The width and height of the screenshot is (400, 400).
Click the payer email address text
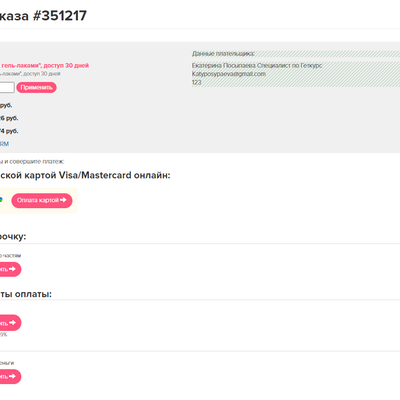(229, 74)
